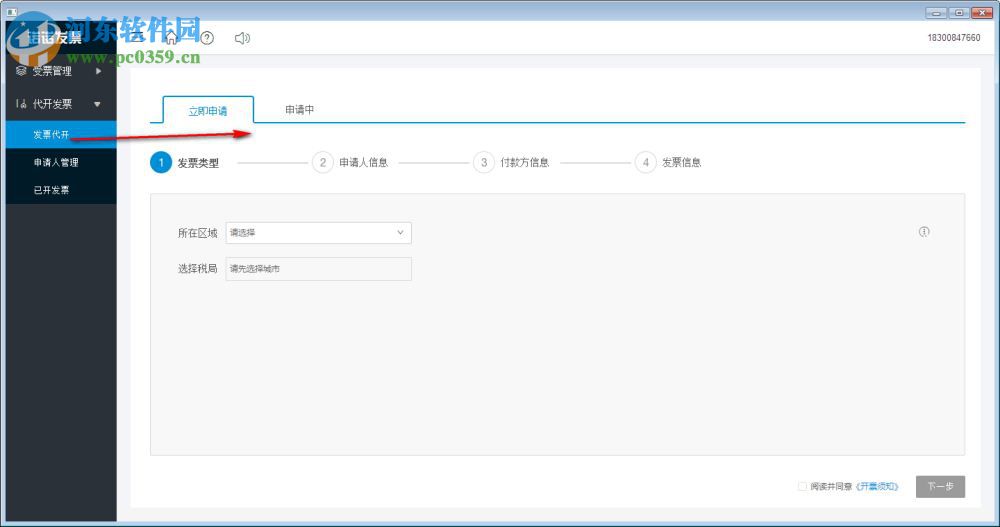Minimize the application window
The height and width of the screenshot is (527, 1000).
click(x=936, y=13)
